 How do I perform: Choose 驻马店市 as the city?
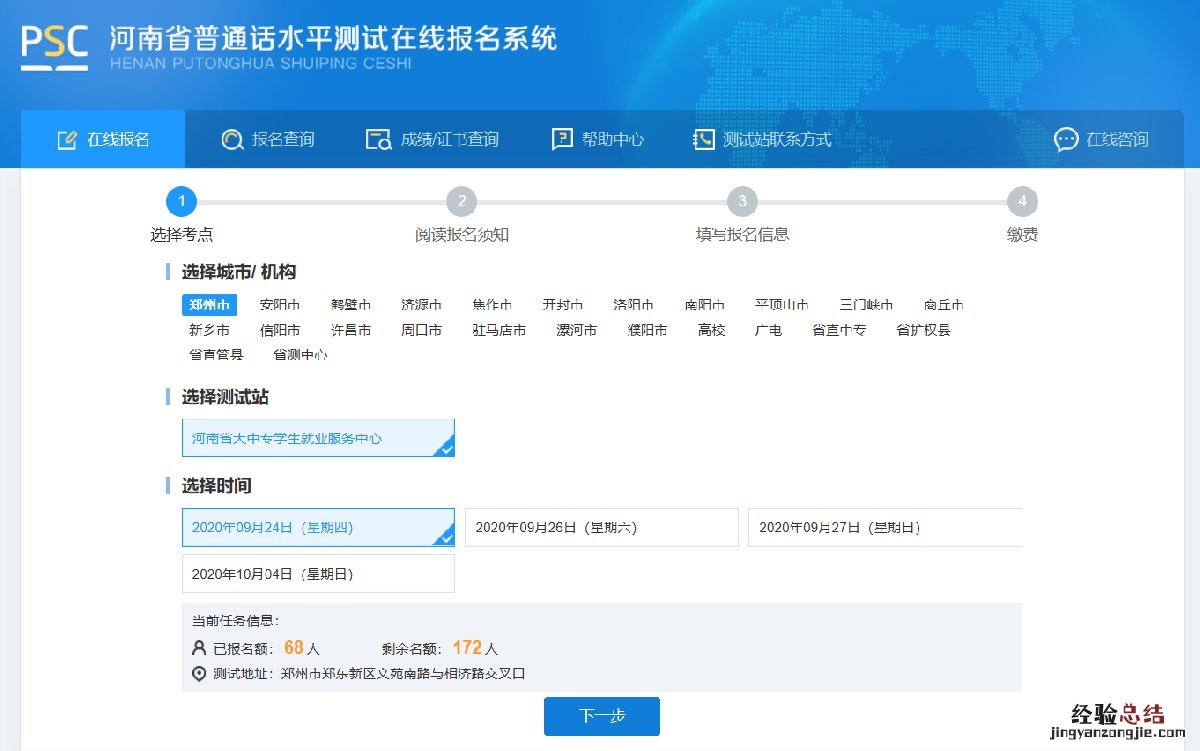pyautogui.click(x=499, y=330)
